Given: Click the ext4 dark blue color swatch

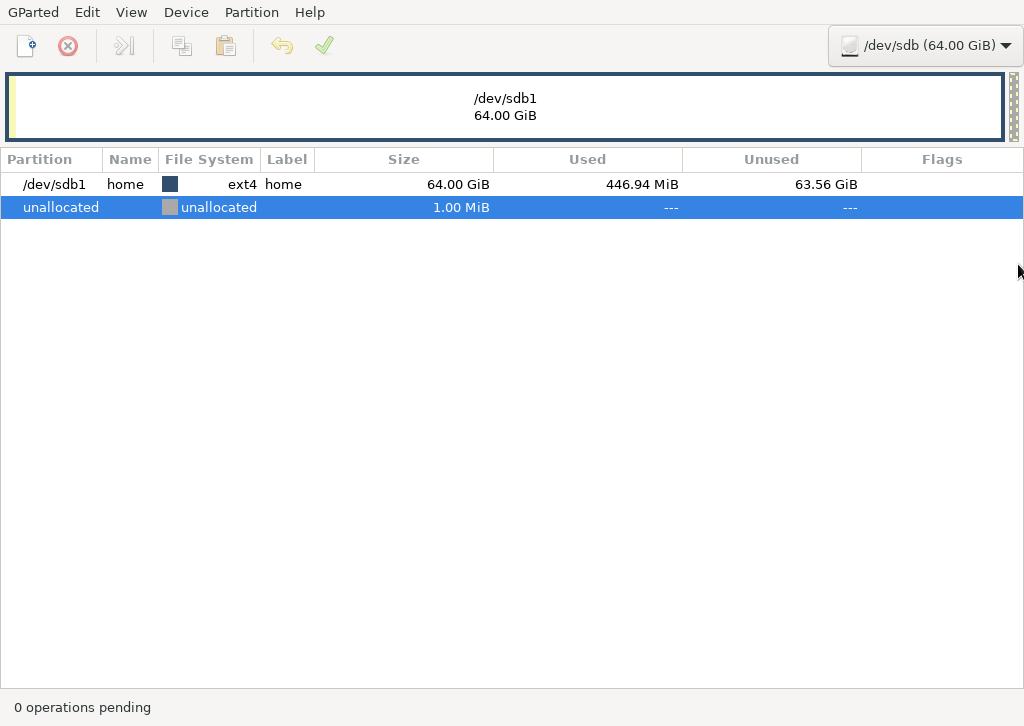Looking at the screenshot, I should click(170, 185).
